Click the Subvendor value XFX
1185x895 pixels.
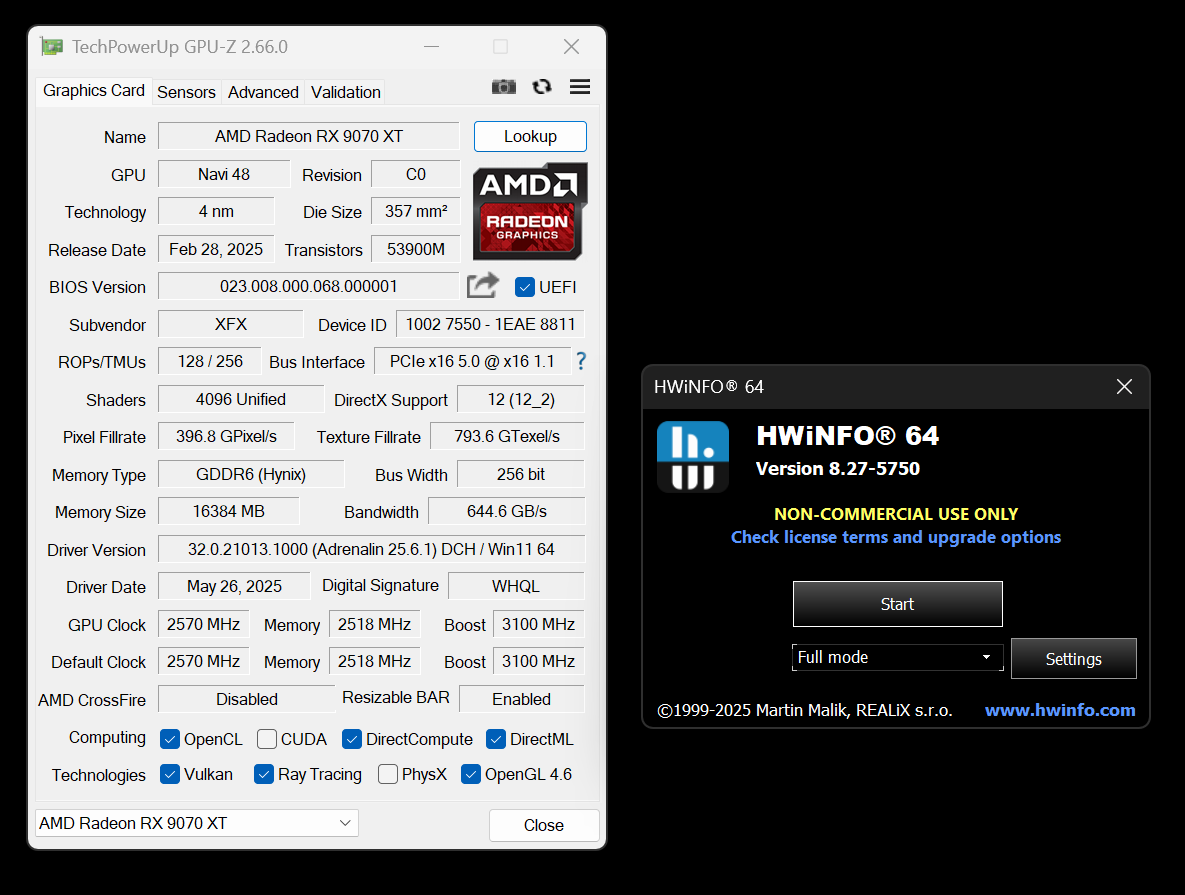[x=231, y=324]
